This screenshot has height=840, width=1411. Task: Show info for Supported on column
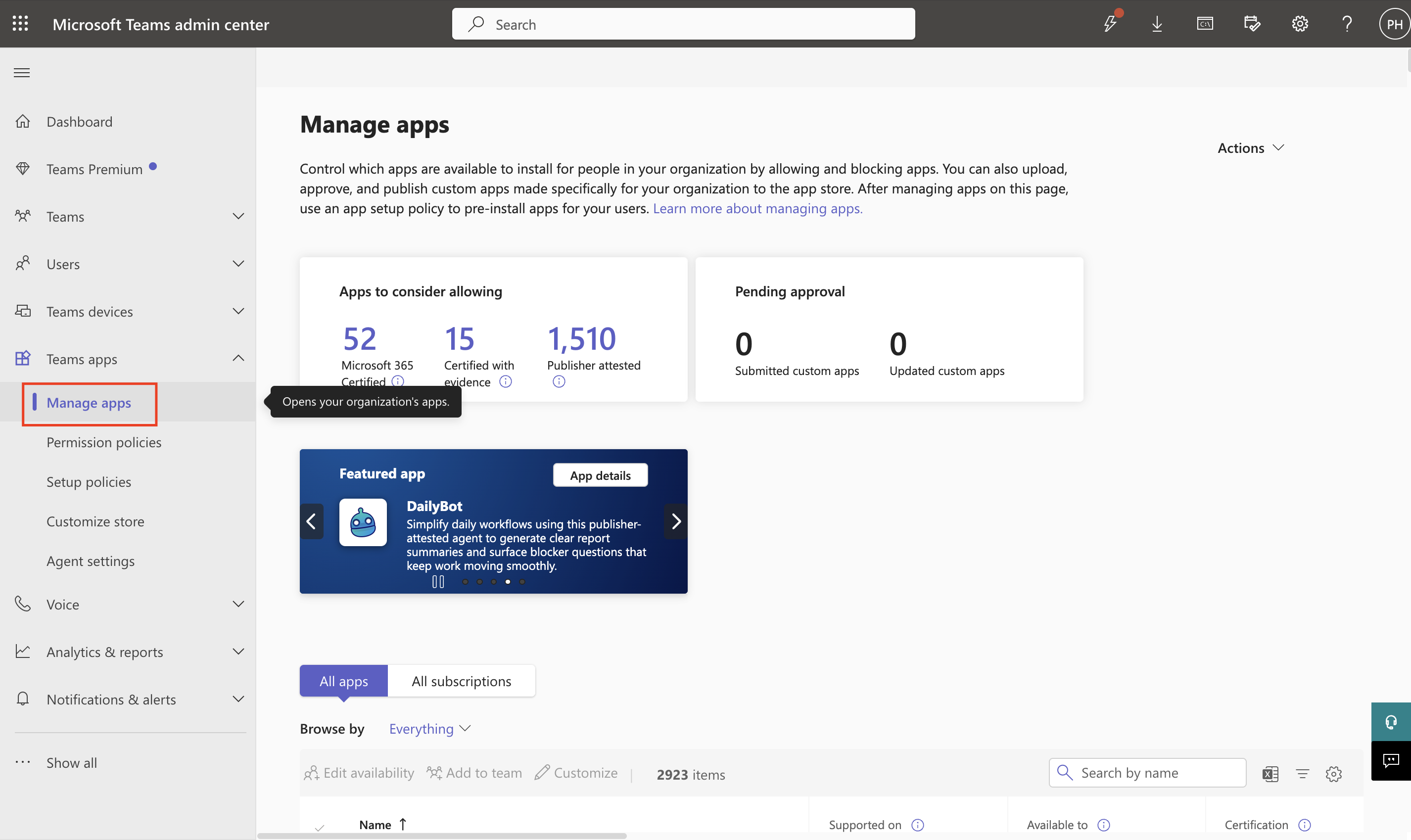(917, 825)
